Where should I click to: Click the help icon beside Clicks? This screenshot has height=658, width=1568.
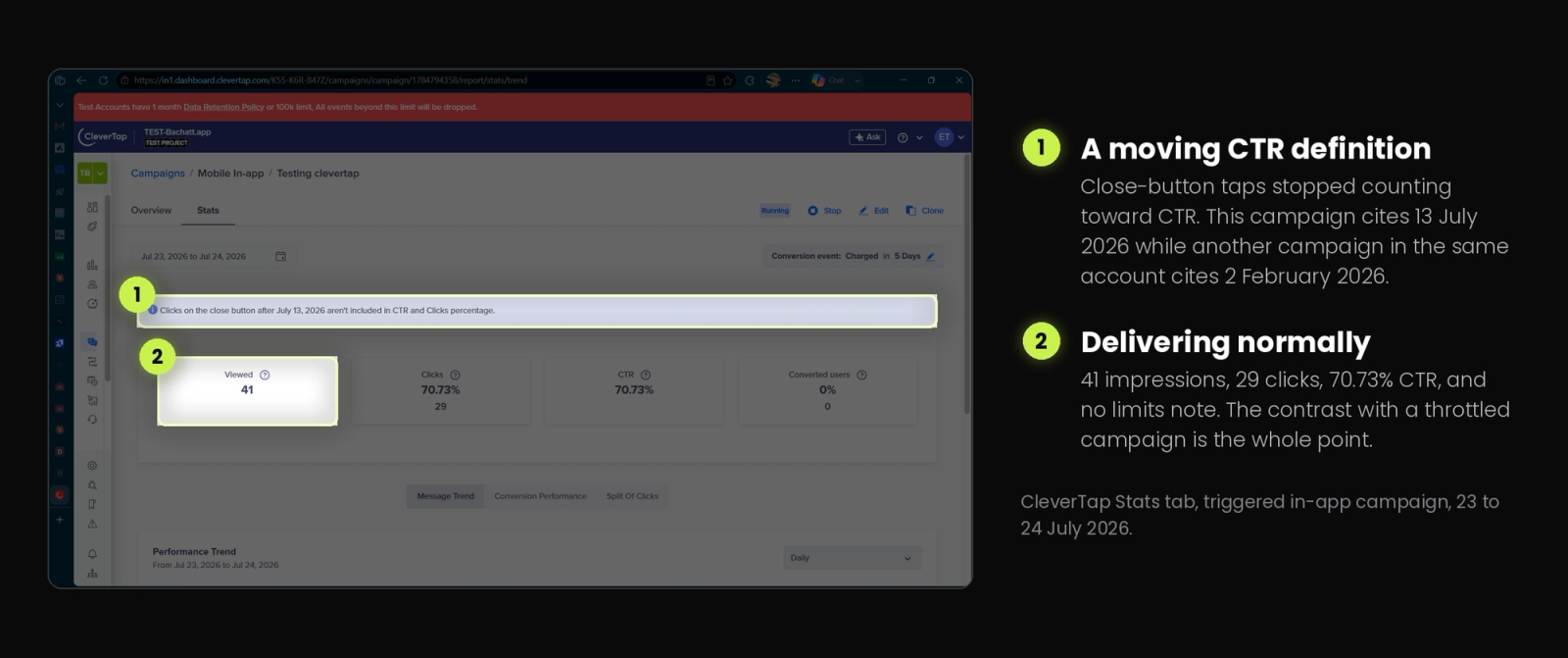coord(455,375)
